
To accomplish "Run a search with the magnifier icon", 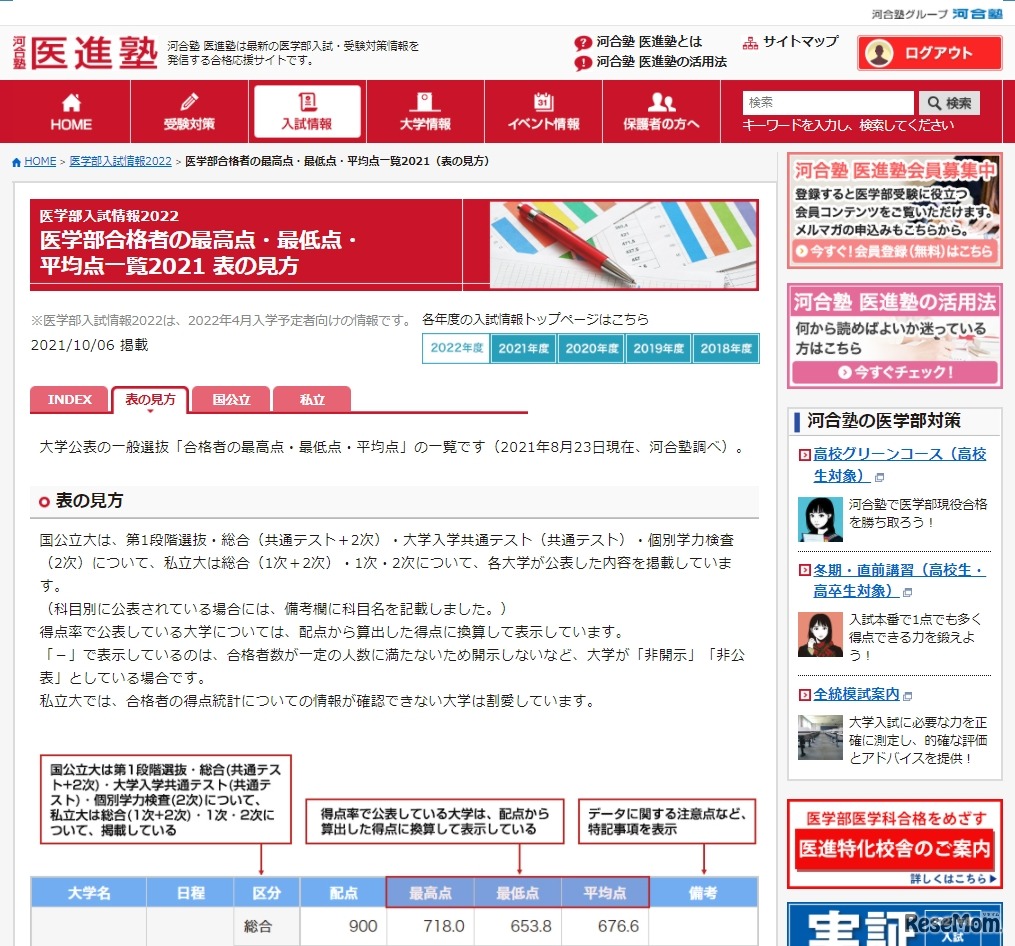I will [x=948, y=103].
